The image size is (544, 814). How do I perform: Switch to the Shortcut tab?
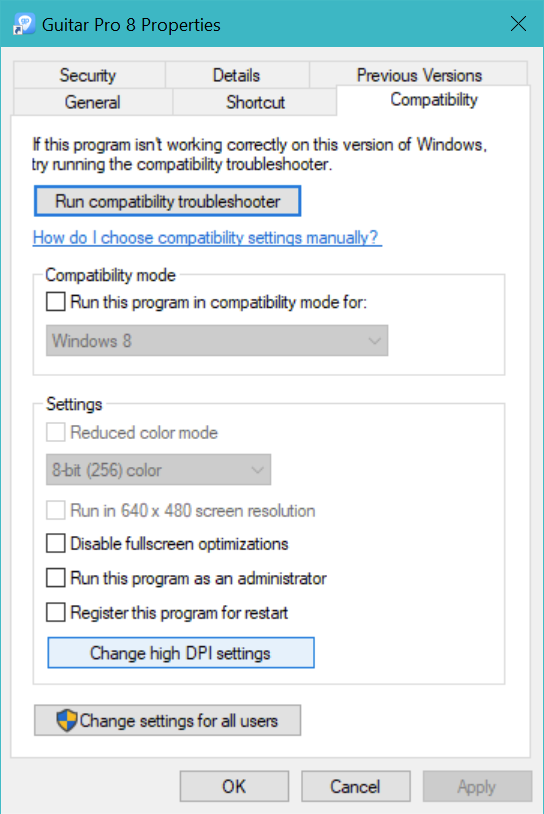[255, 102]
